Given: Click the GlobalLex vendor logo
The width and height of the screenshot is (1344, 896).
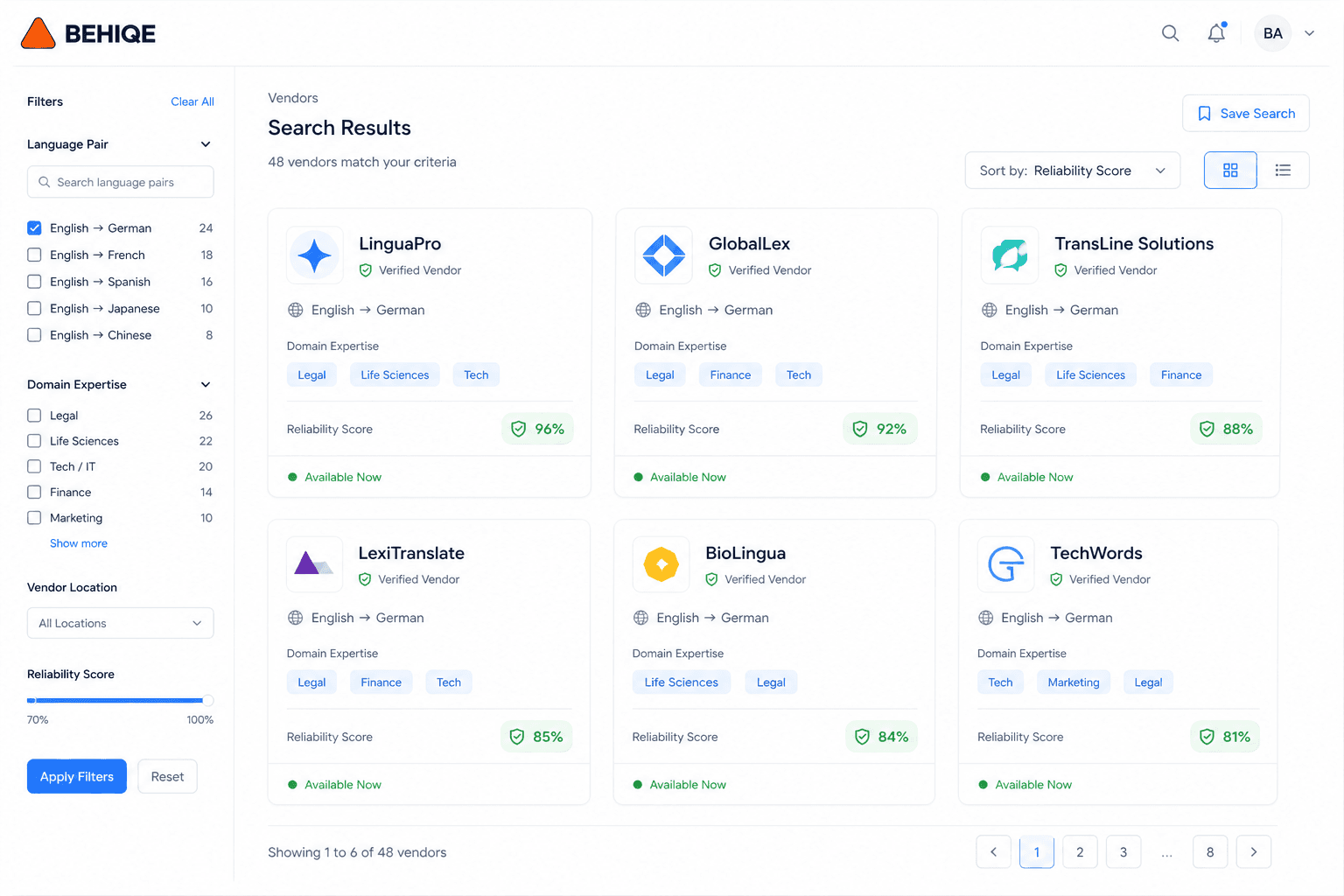Looking at the screenshot, I should click(x=663, y=255).
